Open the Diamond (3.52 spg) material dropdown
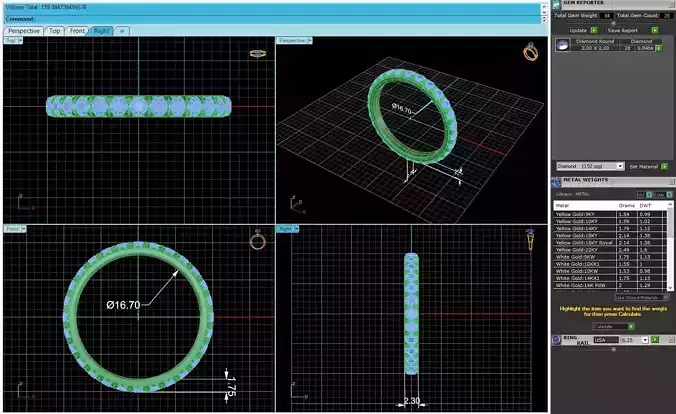This screenshot has width=676, height=414. pos(620,166)
